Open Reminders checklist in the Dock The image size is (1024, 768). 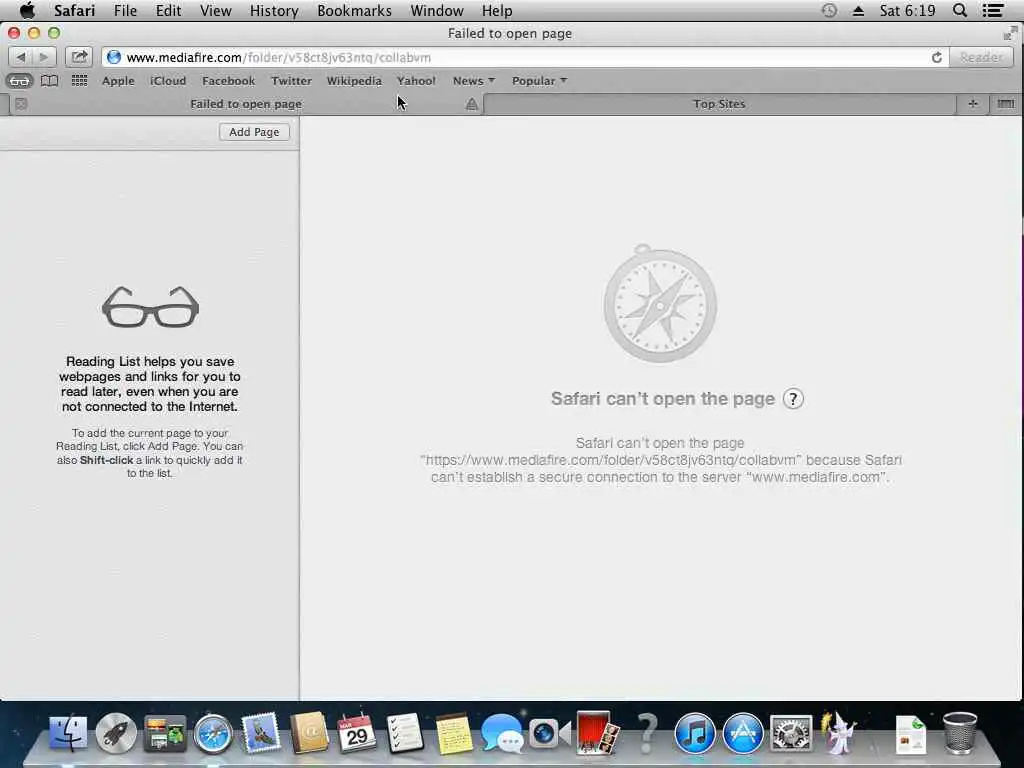[x=405, y=733]
